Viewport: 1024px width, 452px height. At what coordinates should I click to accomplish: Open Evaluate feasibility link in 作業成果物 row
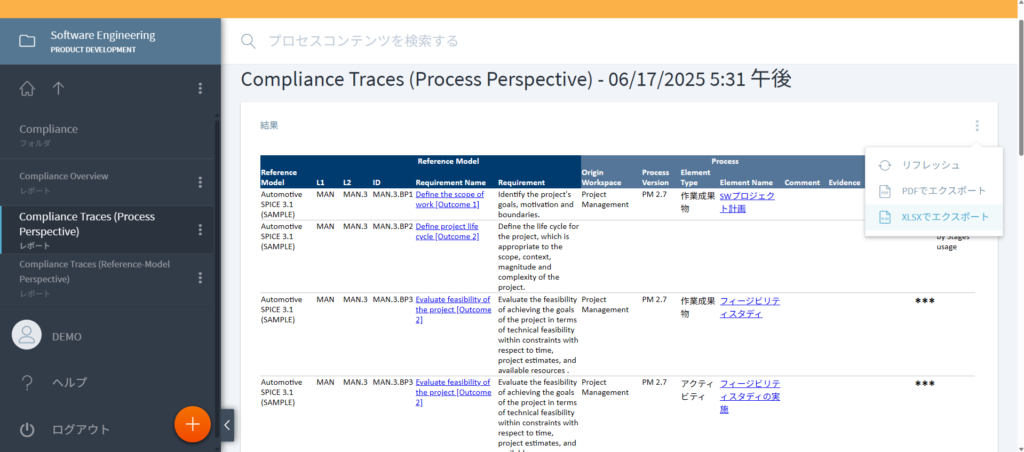tap(453, 310)
